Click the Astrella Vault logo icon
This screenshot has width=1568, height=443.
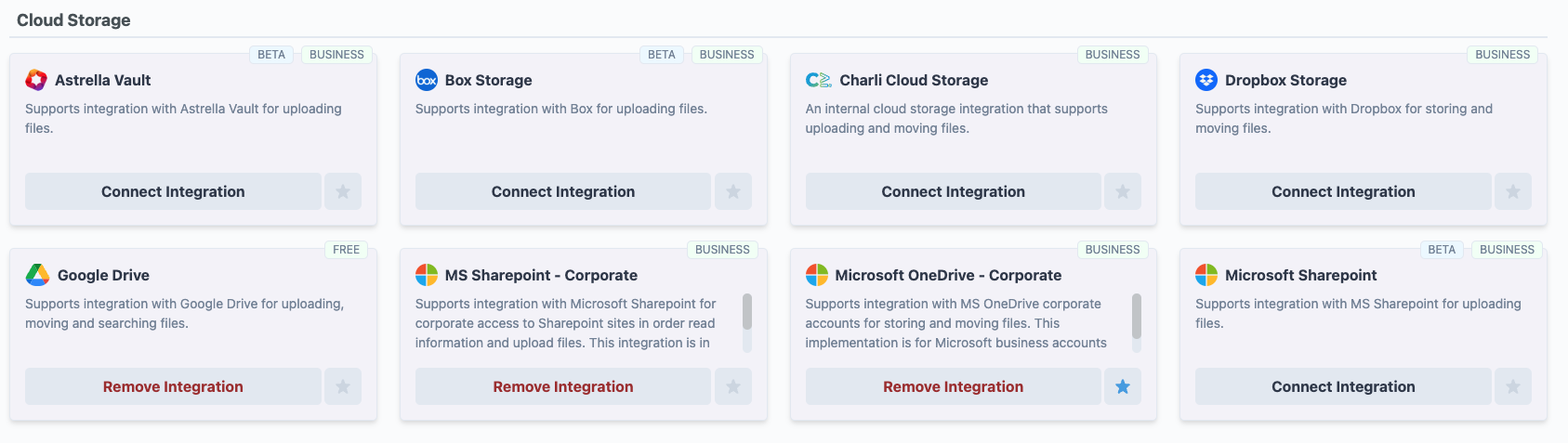[36, 80]
